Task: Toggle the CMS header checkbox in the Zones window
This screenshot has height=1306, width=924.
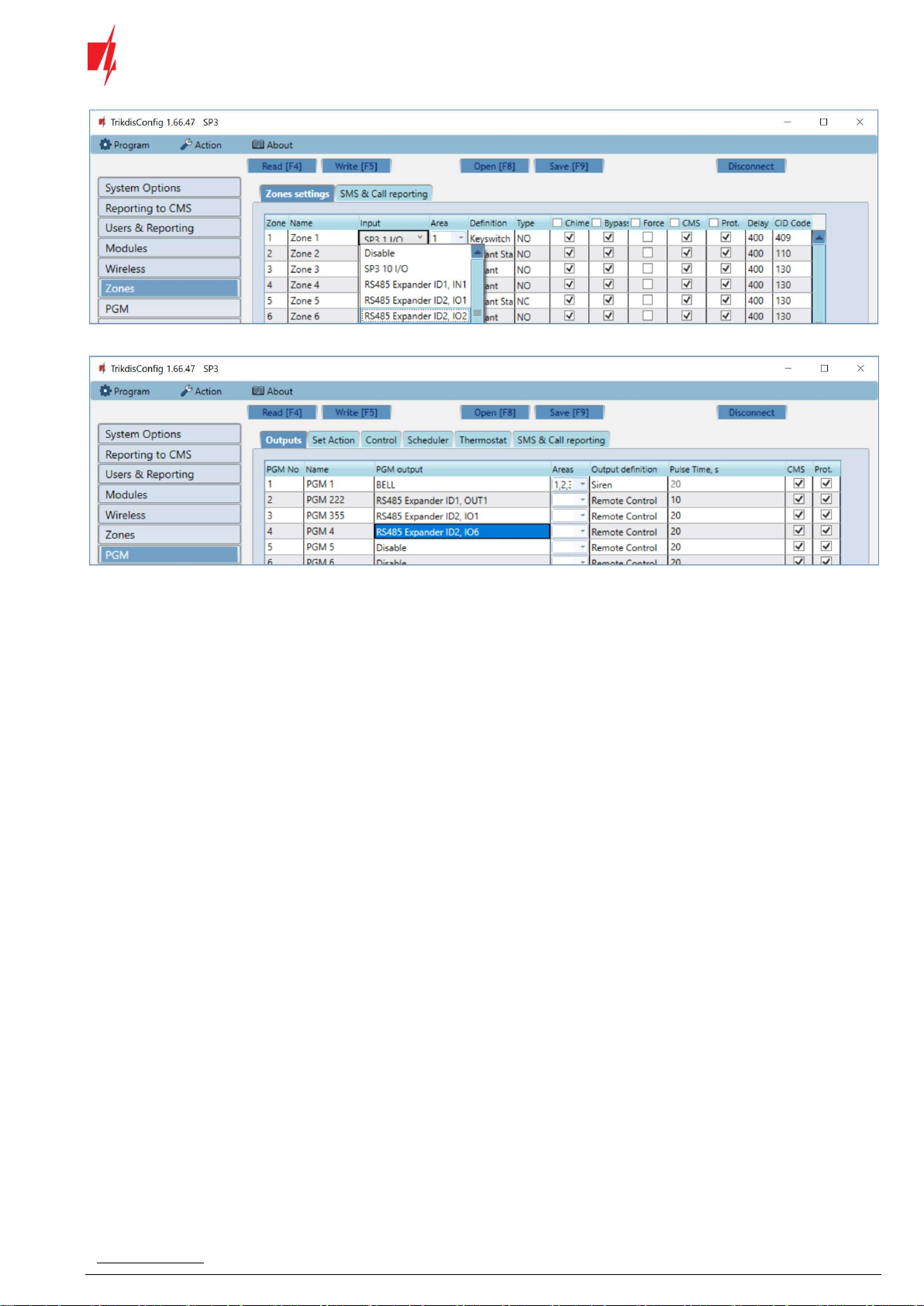Action: [674, 223]
